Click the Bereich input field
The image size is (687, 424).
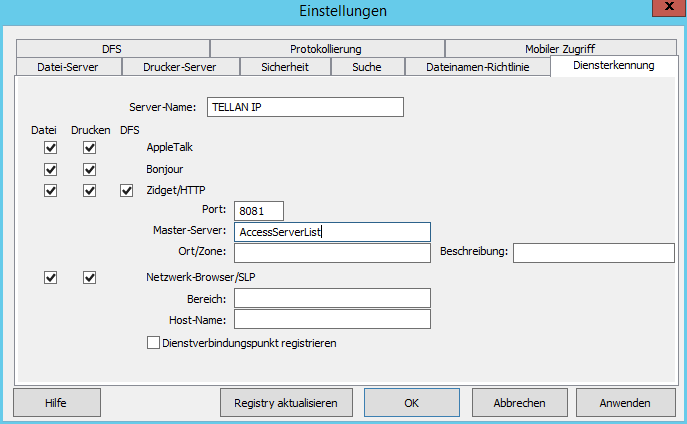(x=333, y=298)
